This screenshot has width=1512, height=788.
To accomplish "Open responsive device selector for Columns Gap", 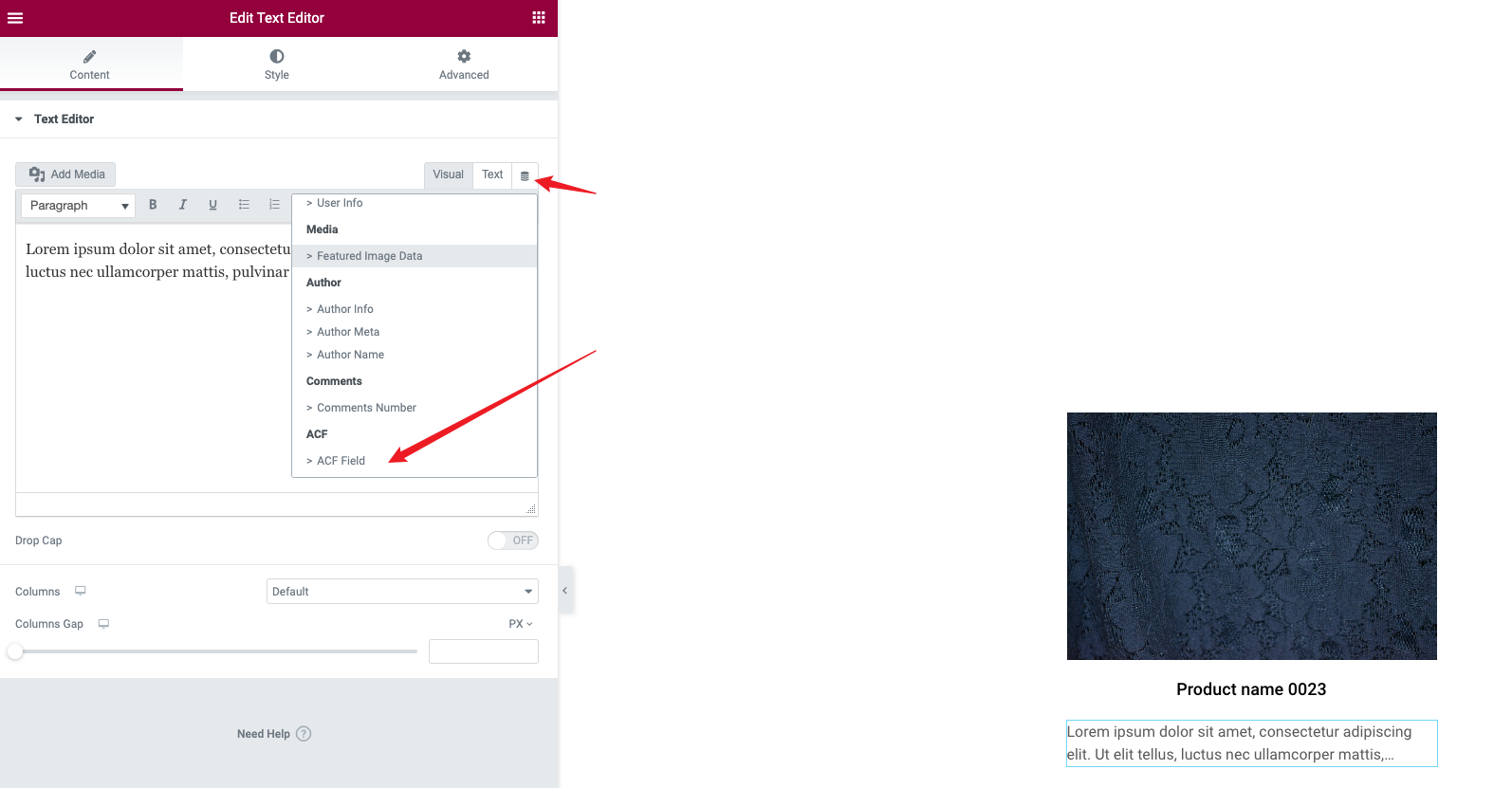I will click(103, 624).
